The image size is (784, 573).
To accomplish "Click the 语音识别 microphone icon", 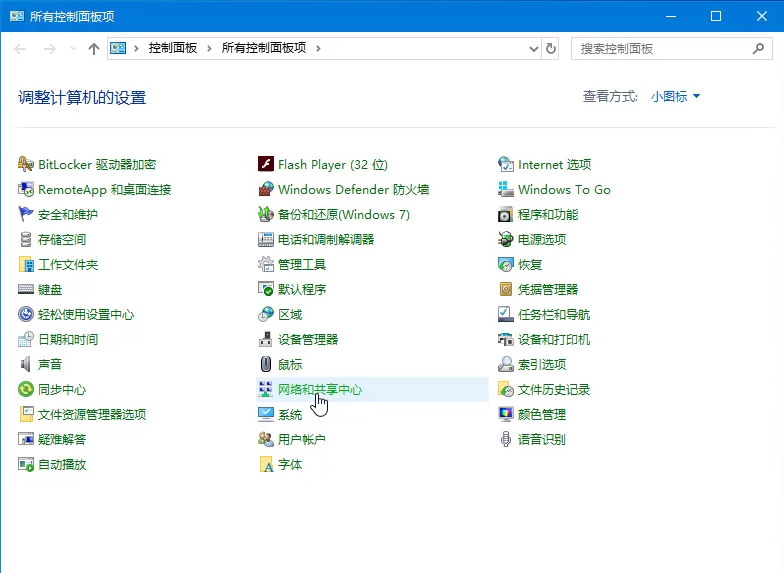I will pyautogui.click(x=506, y=439).
